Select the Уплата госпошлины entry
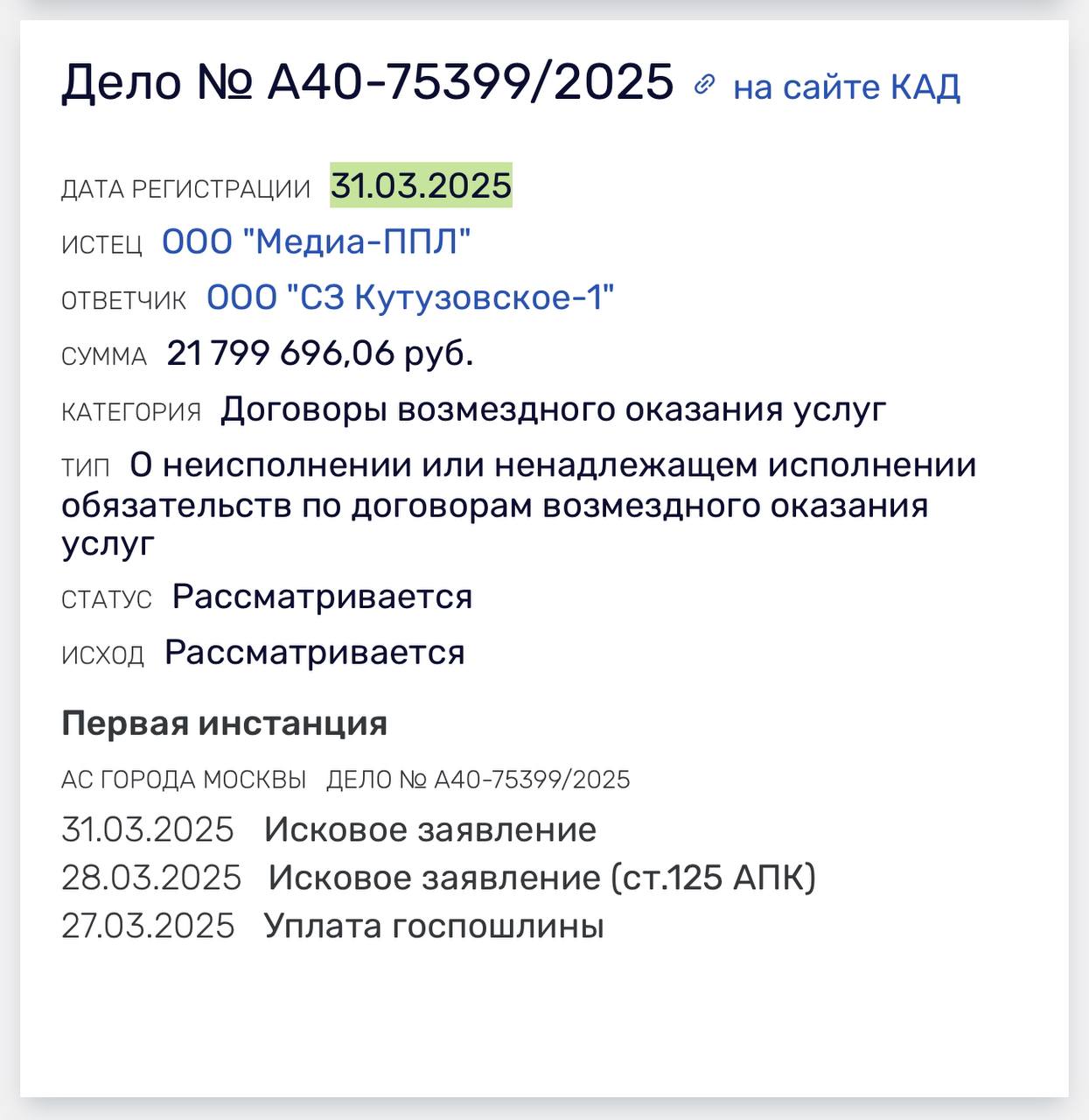 point(434,926)
